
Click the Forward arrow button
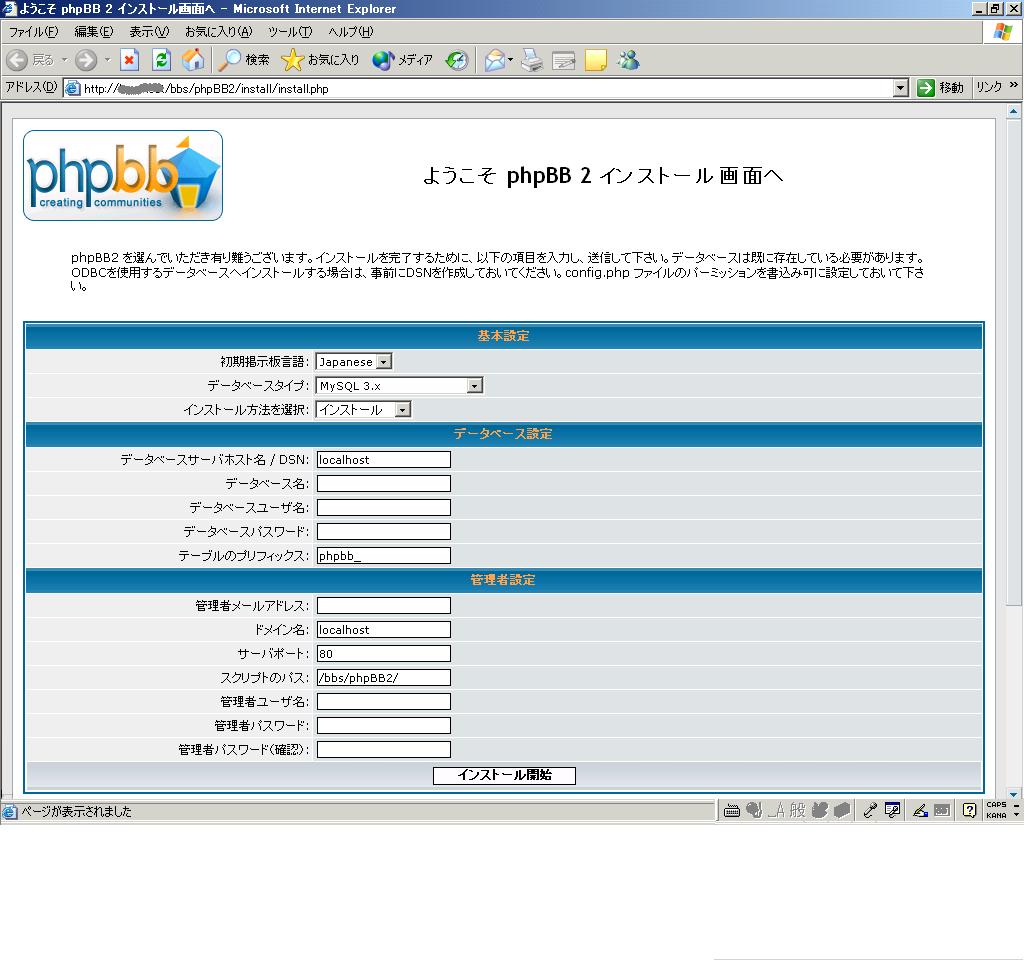click(86, 60)
